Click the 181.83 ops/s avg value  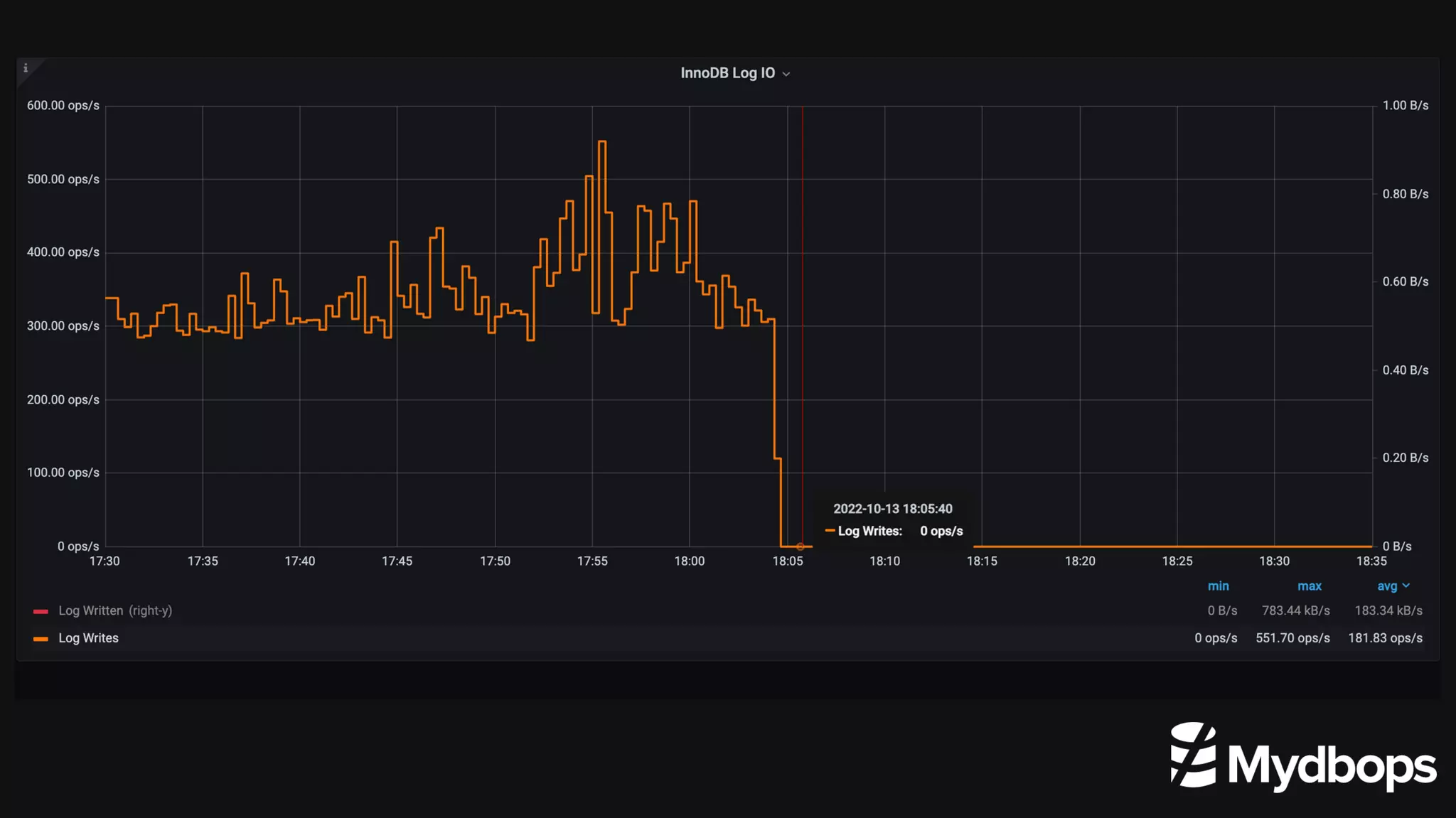click(1385, 638)
